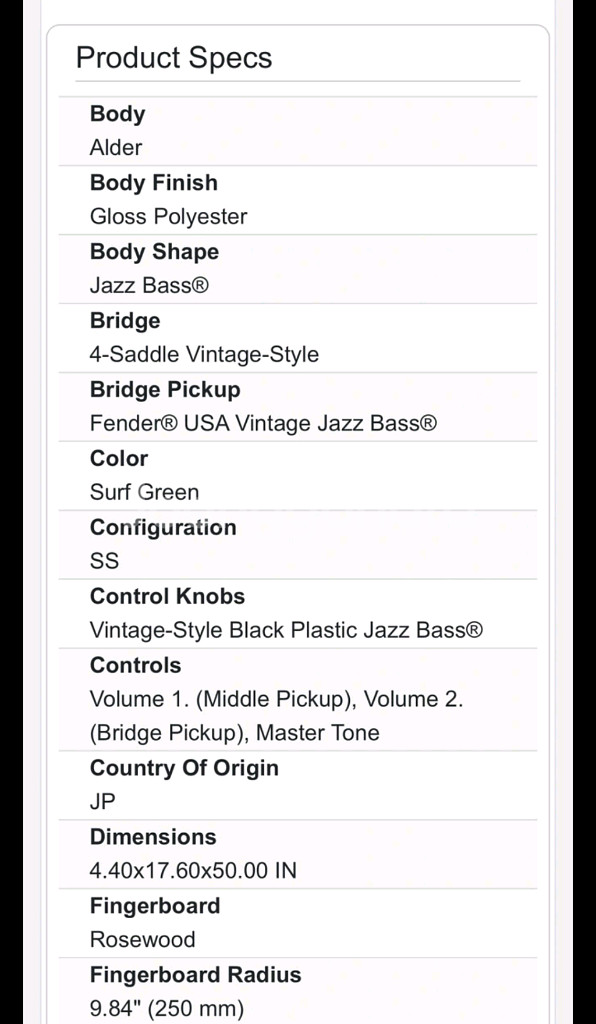Viewport: 596px width, 1024px height.
Task: Select the Control Knobs label
Action: pyautogui.click(x=167, y=596)
